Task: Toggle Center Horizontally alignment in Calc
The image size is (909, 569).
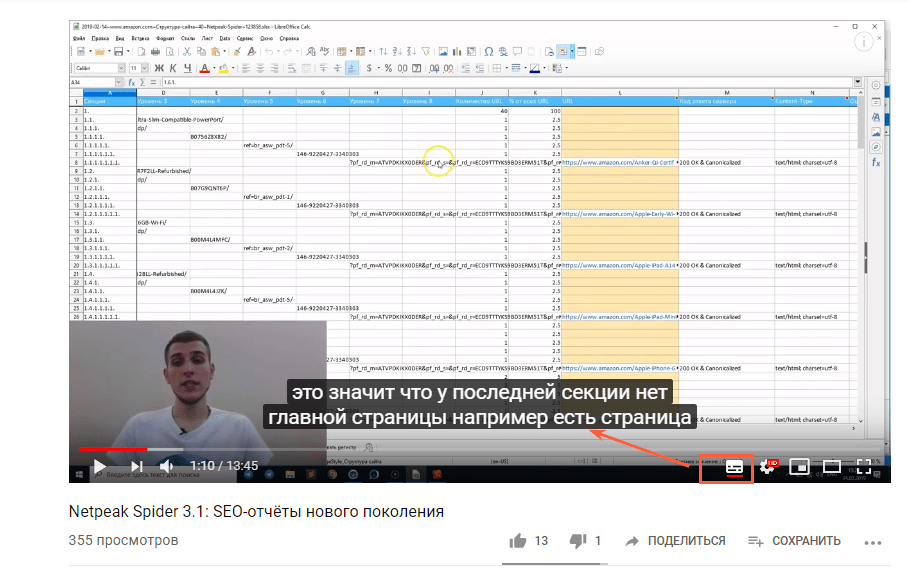Action: pyautogui.click(x=260, y=68)
